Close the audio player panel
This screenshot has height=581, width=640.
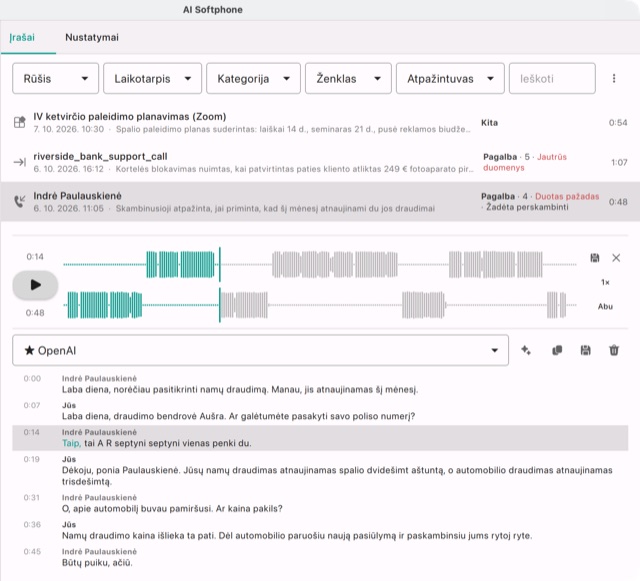pos(616,258)
